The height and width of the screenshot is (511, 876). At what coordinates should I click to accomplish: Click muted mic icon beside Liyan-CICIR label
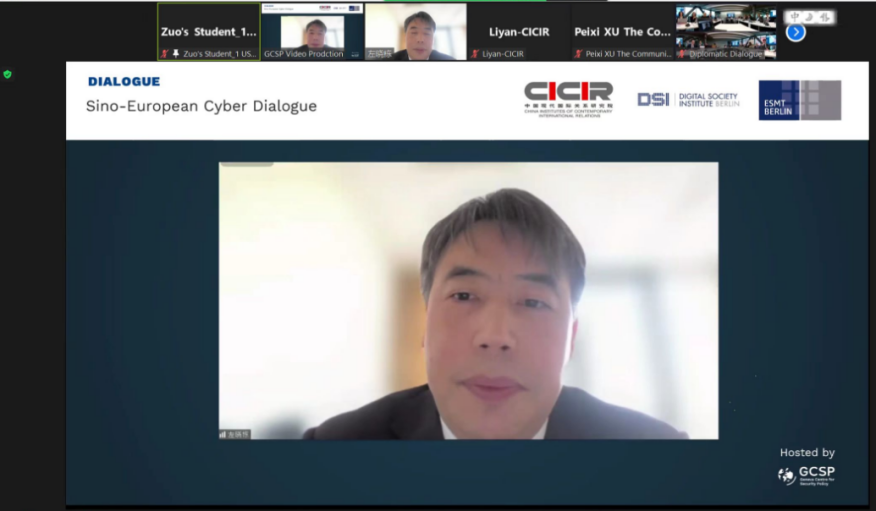point(475,54)
